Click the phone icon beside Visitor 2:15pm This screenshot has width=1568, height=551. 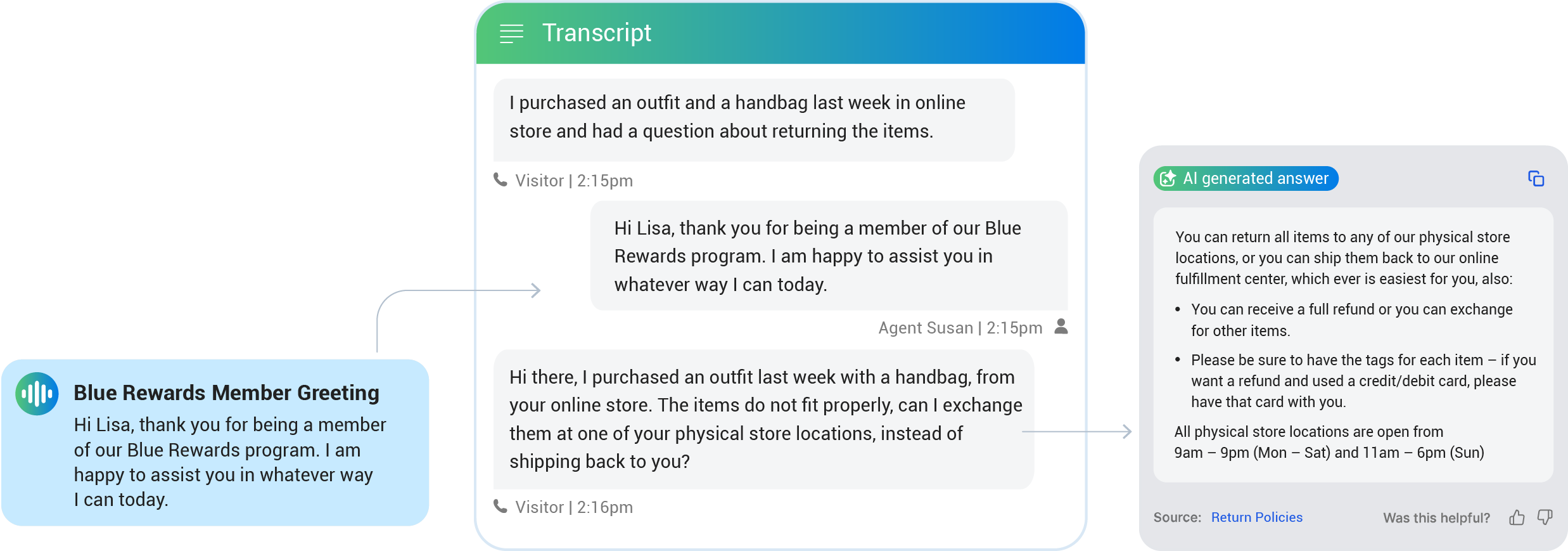pyautogui.click(x=500, y=180)
